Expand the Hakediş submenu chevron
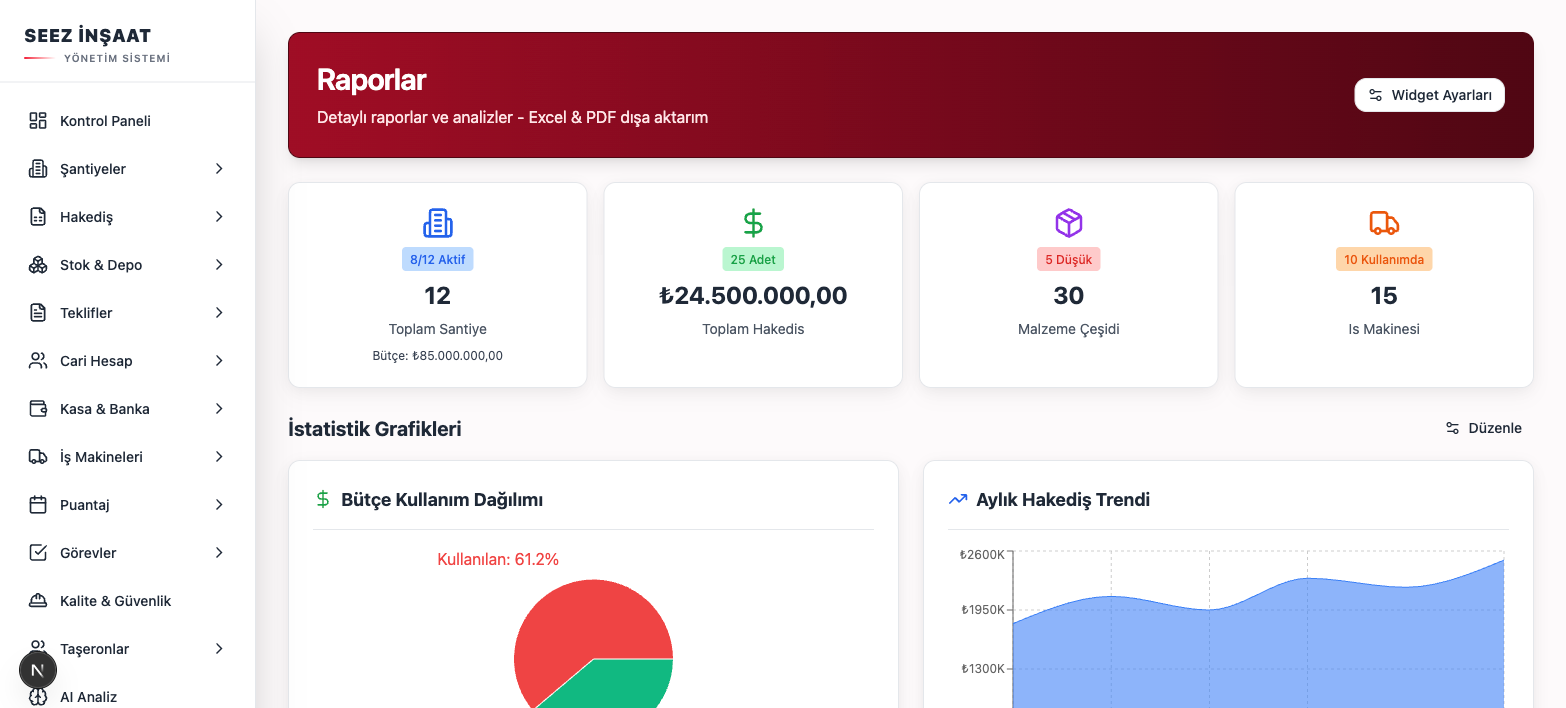1566x708 pixels. pos(219,217)
